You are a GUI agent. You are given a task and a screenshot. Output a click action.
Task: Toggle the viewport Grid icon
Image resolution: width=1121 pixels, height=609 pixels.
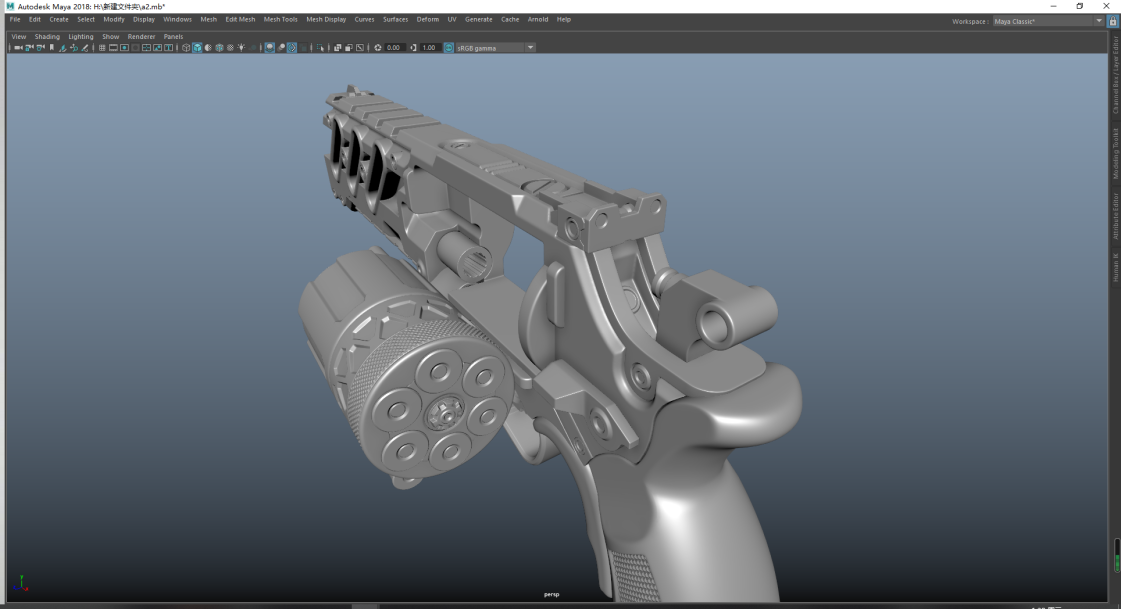click(x=102, y=48)
